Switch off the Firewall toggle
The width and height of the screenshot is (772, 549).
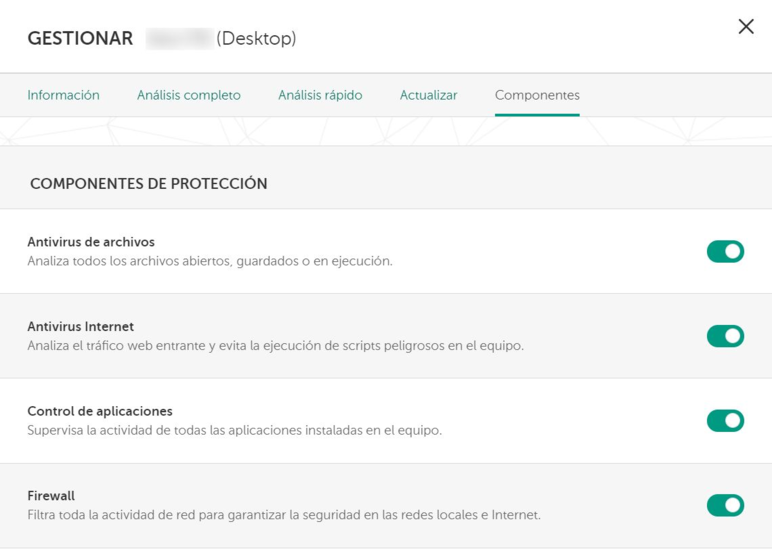point(725,505)
